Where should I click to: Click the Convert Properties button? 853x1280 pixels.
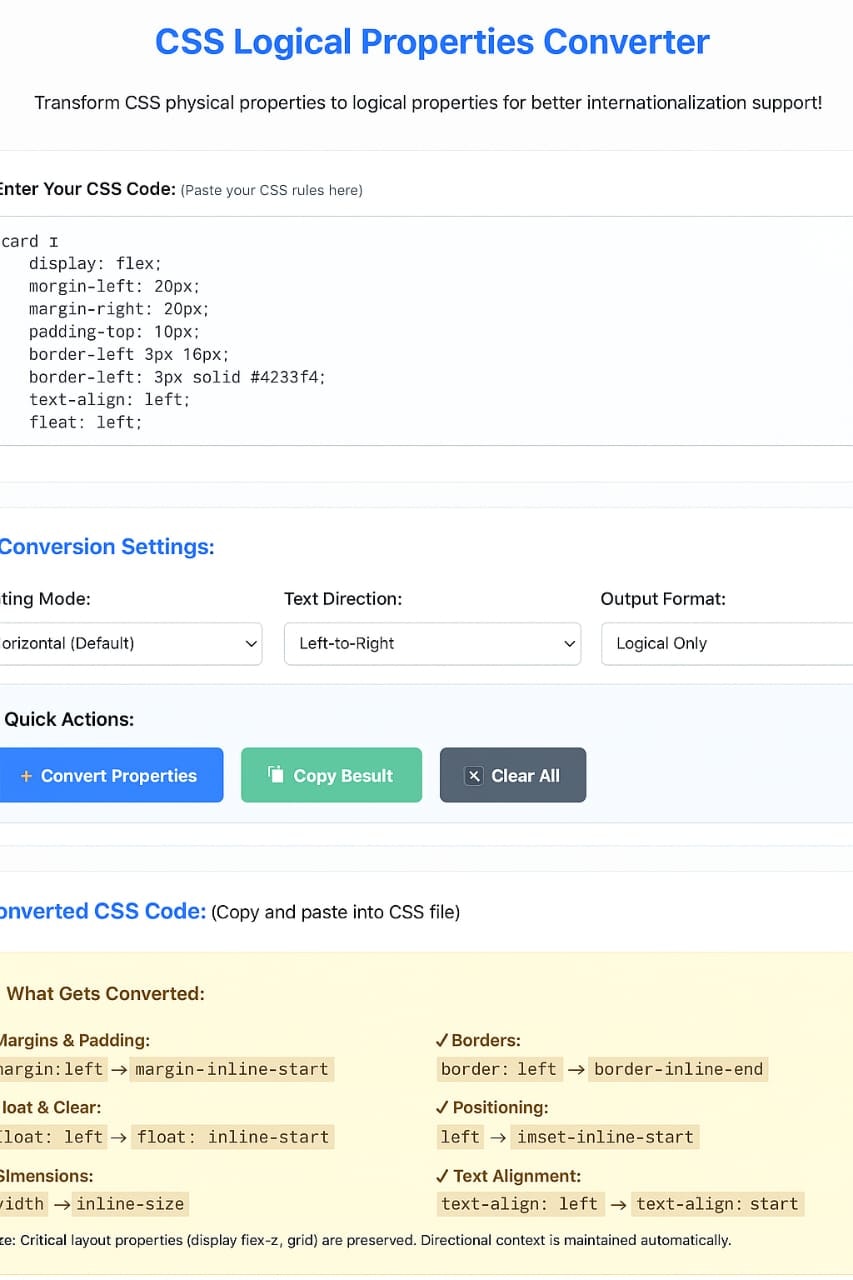coord(110,775)
